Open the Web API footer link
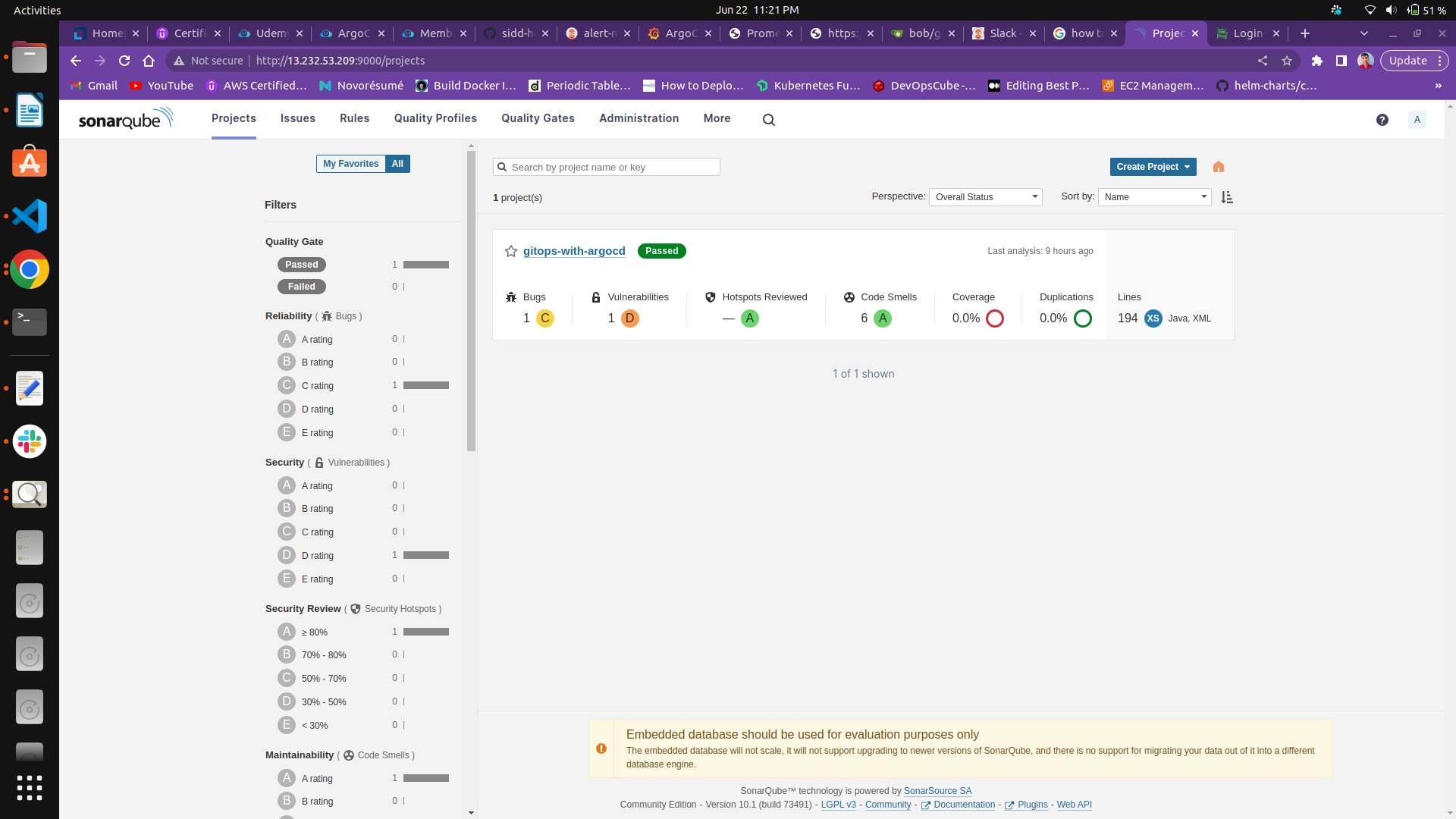Screen dimensions: 1456x819 1075,805
